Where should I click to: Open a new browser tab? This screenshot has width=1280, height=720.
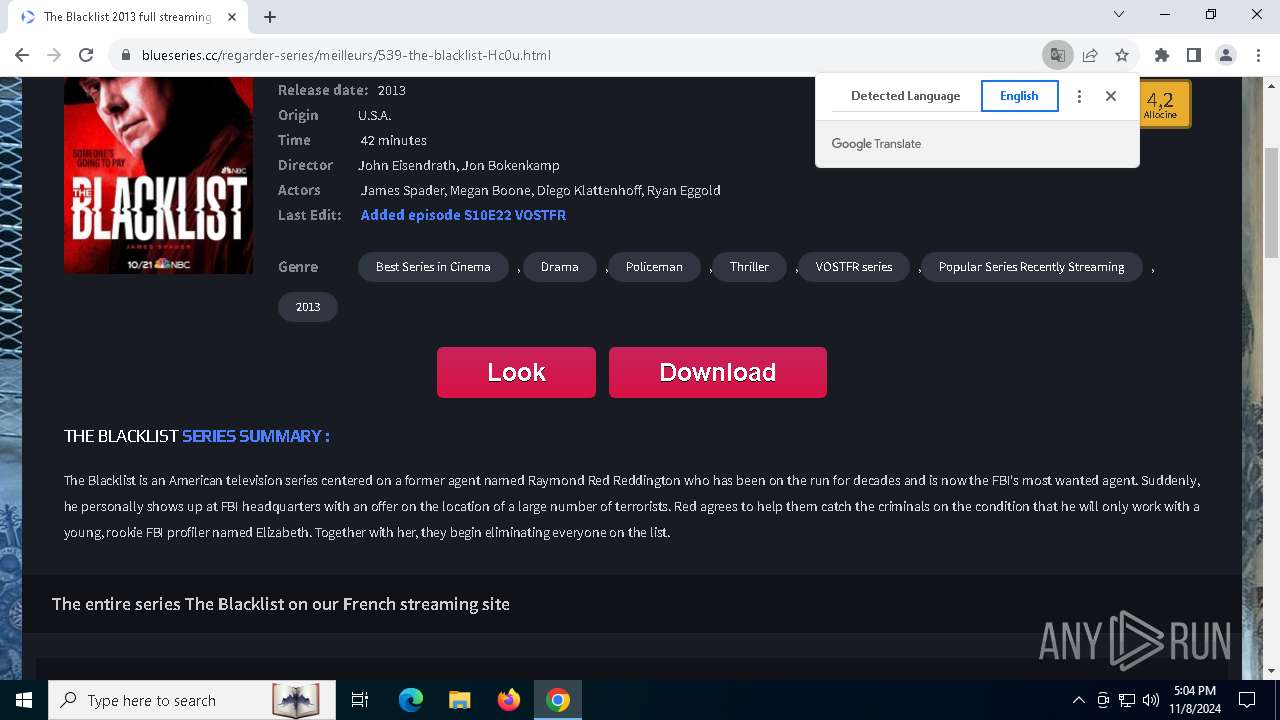270,16
